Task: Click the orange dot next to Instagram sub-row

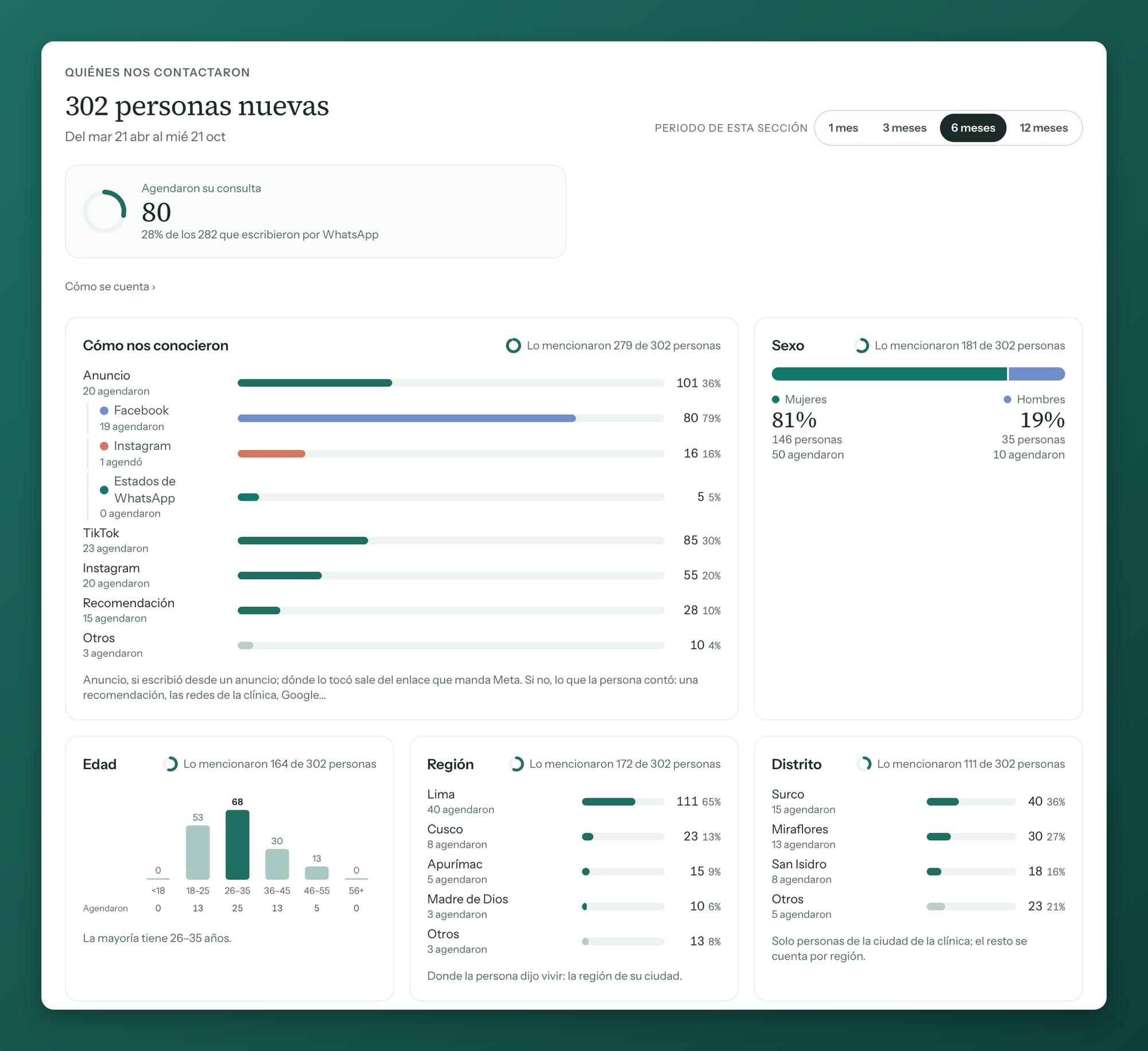Action: 104,446
